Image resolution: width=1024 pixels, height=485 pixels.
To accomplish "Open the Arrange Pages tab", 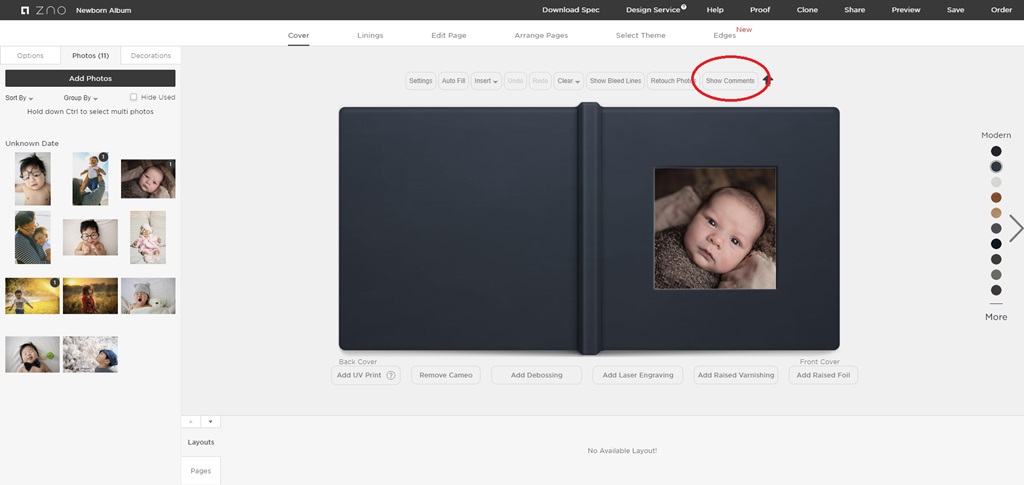I will (x=541, y=35).
